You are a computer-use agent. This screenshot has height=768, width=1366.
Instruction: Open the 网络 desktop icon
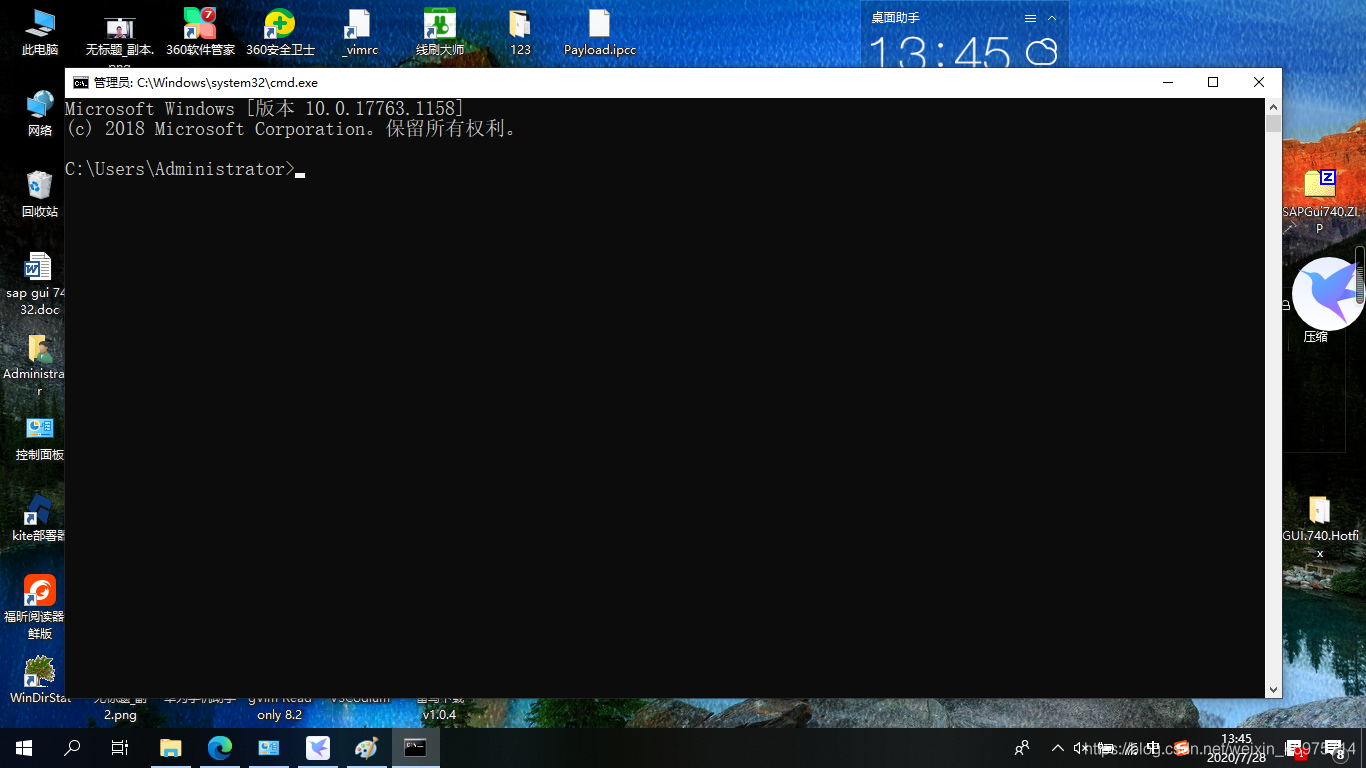coord(40,113)
